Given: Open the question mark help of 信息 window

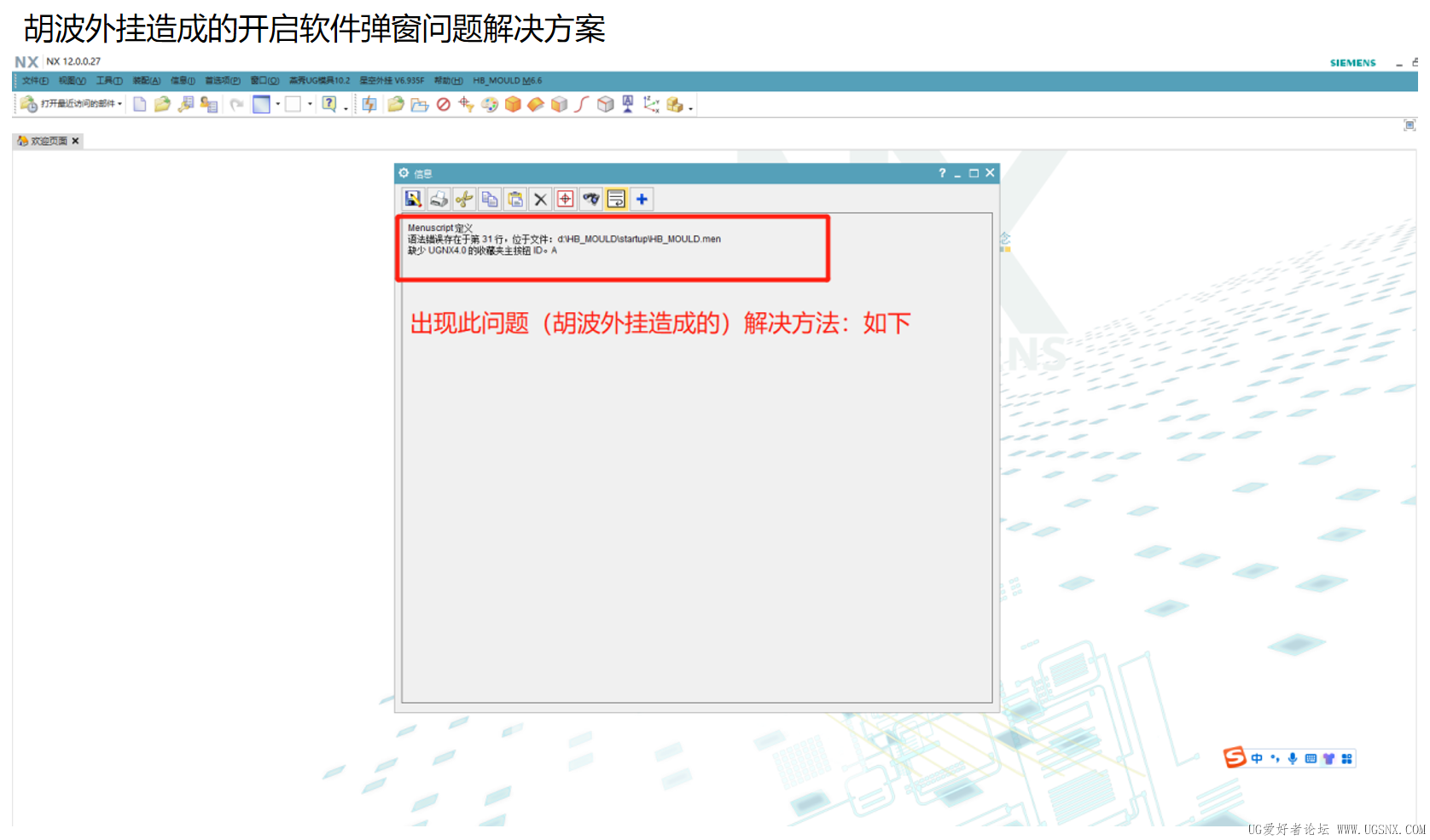Looking at the screenshot, I should (942, 173).
